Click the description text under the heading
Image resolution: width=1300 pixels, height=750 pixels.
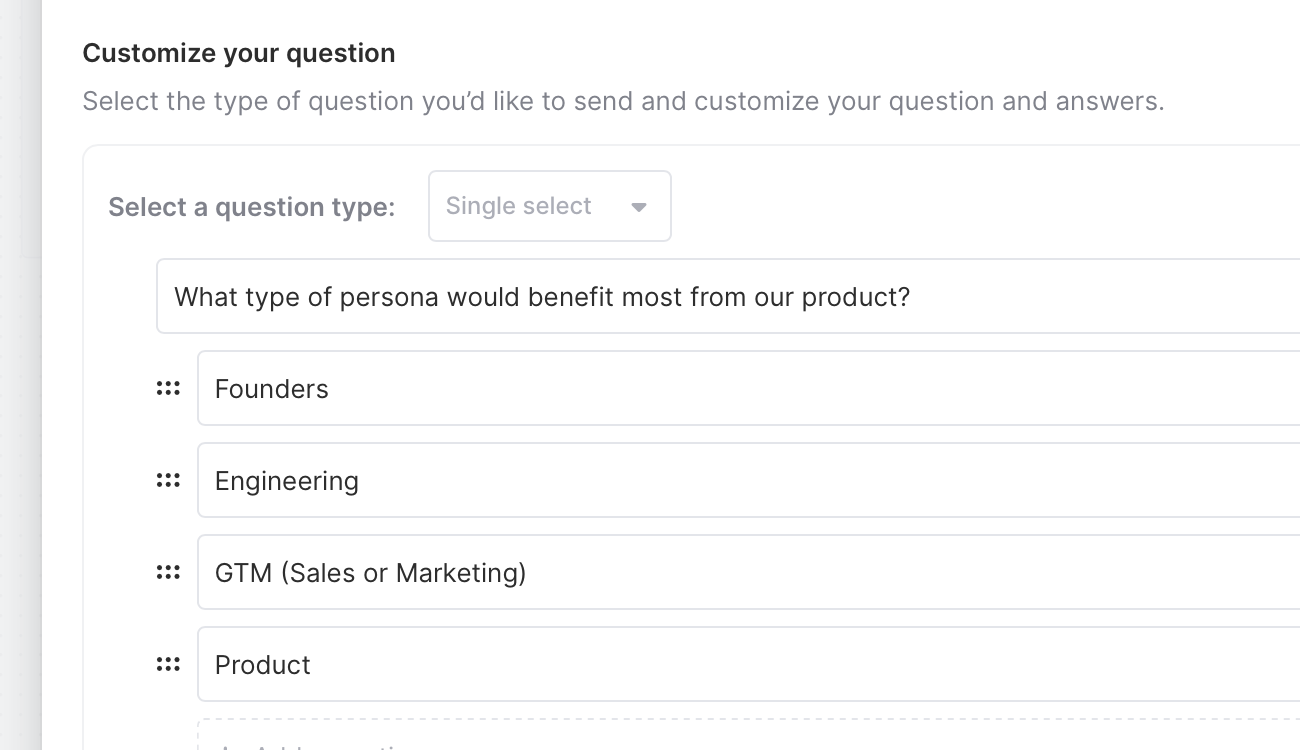click(x=623, y=101)
